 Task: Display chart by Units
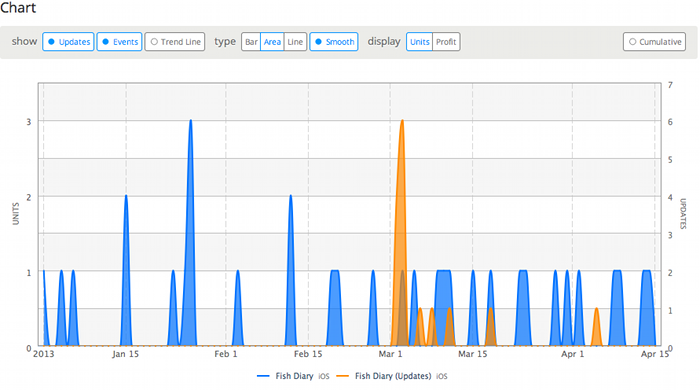(419, 41)
